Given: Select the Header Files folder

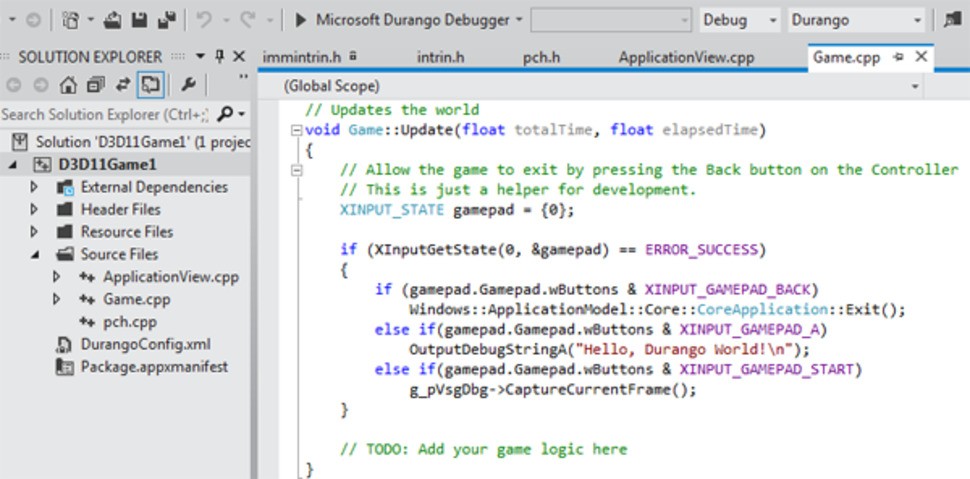Looking at the screenshot, I should pyautogui.click(x=121, y=209).
